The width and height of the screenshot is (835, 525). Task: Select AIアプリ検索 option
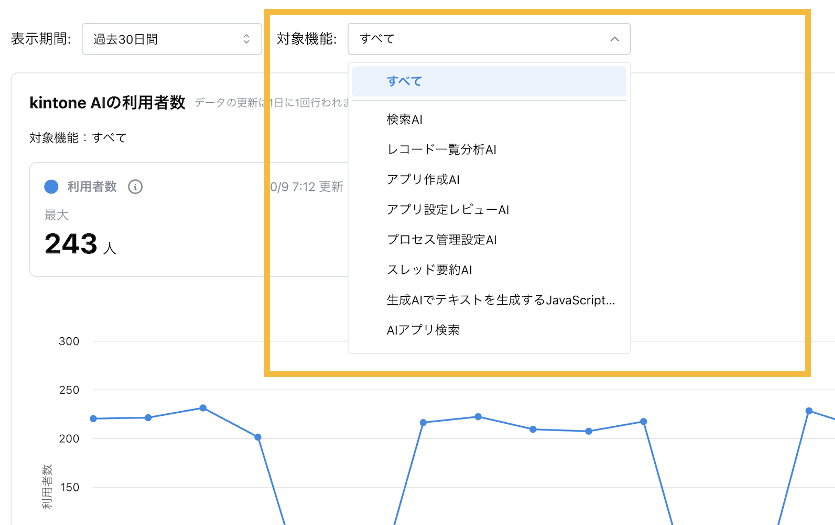(x=489, y=330)
